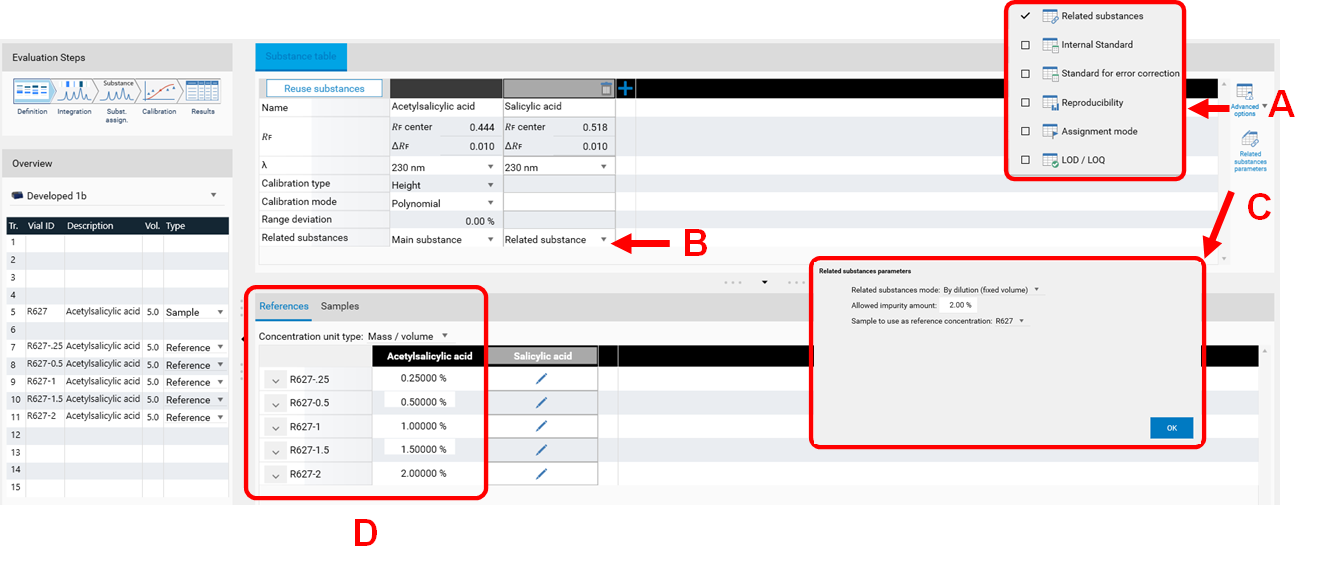Check the LOD / LOQ option
Screen dimensions: 1318x578
coord(1025,160)
